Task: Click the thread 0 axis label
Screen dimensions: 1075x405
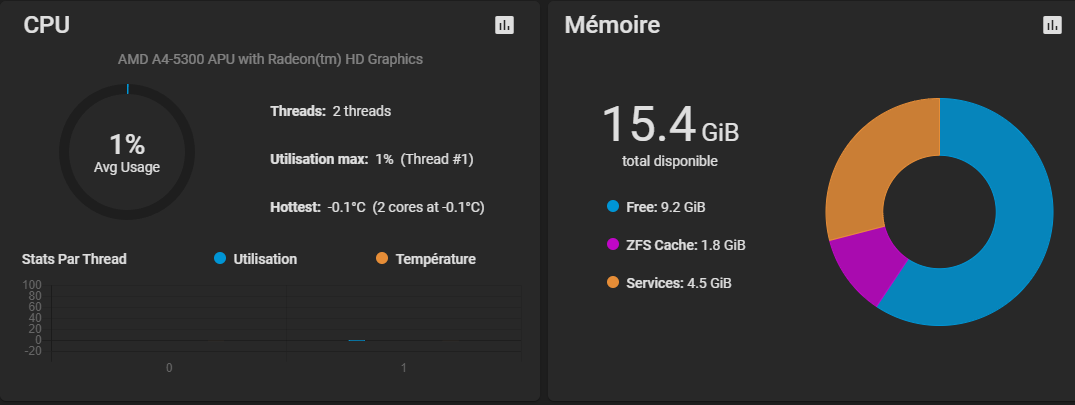Action: coord(169,368)
